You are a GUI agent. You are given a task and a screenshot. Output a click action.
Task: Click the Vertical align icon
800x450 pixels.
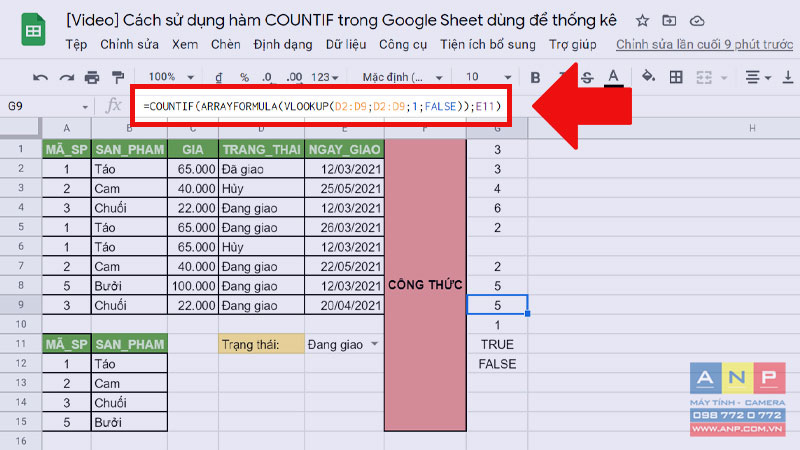tap(788, 78)
